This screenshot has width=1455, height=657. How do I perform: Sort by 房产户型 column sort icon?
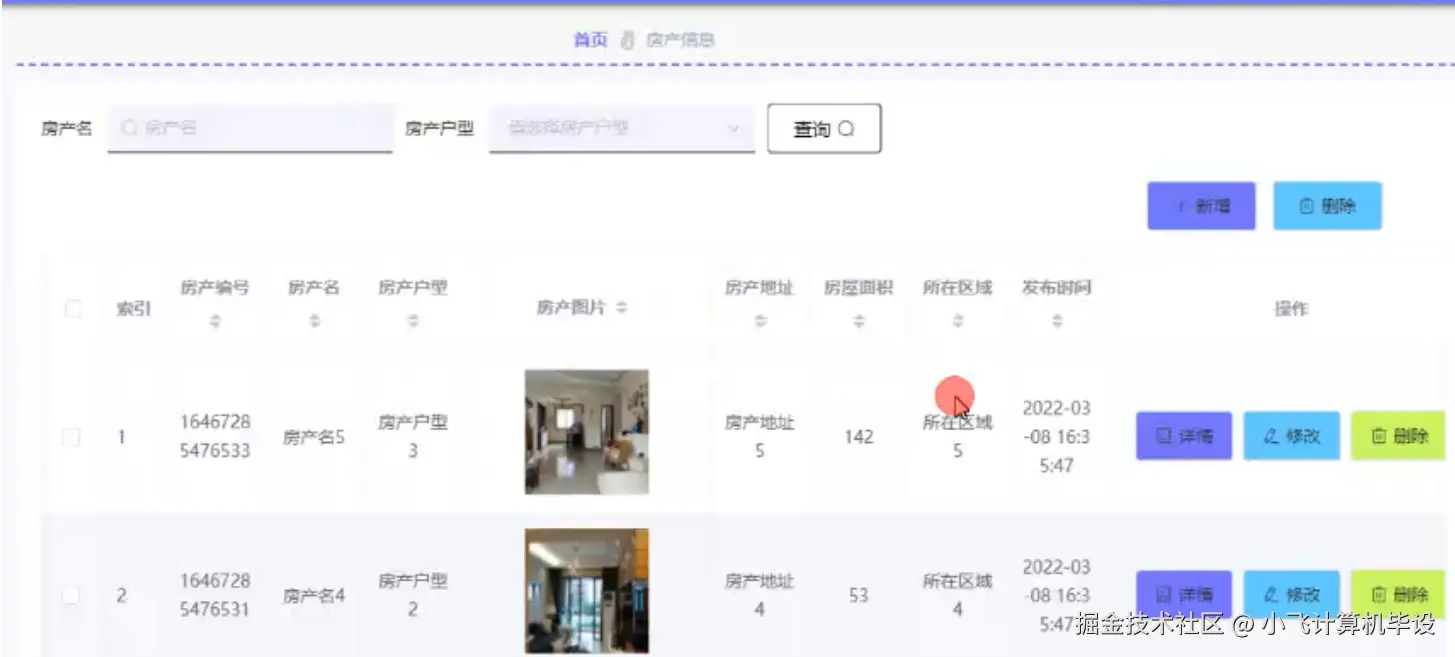click(413, 321)
